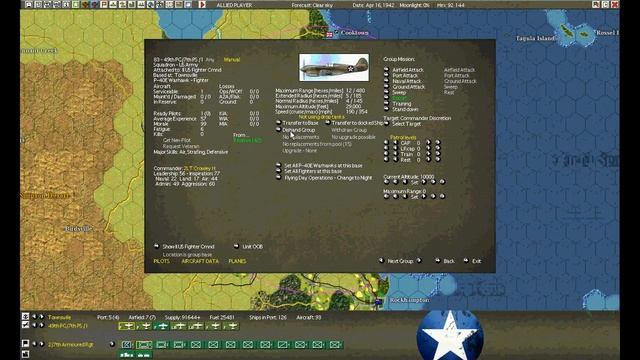
Task: Click the air group plane icon beside 49th FG
Action: tap(25, 325)
